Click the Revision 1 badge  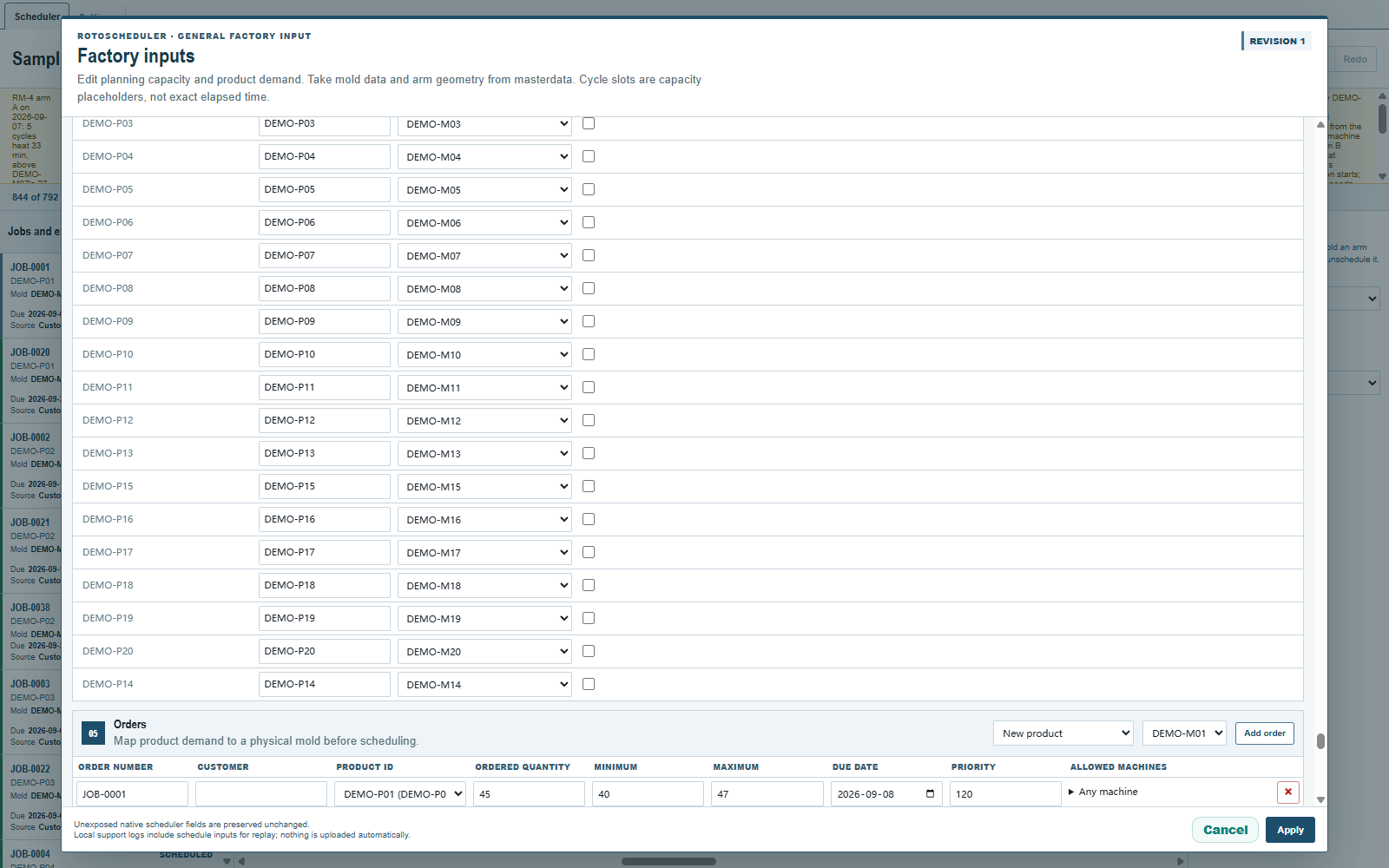(1276, 41)
